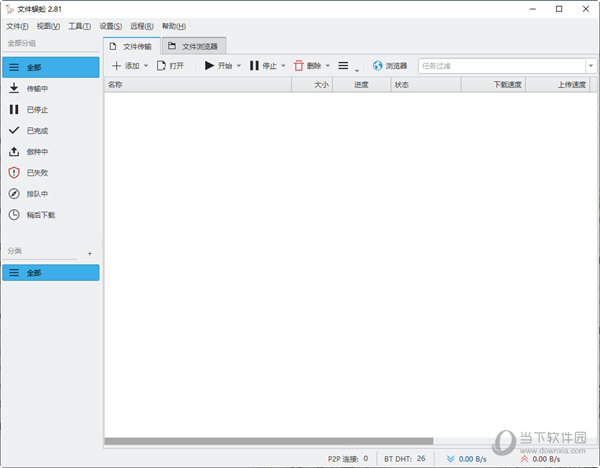600x468 pixels.
Task: Click the three-line list options icon in toolbar
Action: point(343,66)
